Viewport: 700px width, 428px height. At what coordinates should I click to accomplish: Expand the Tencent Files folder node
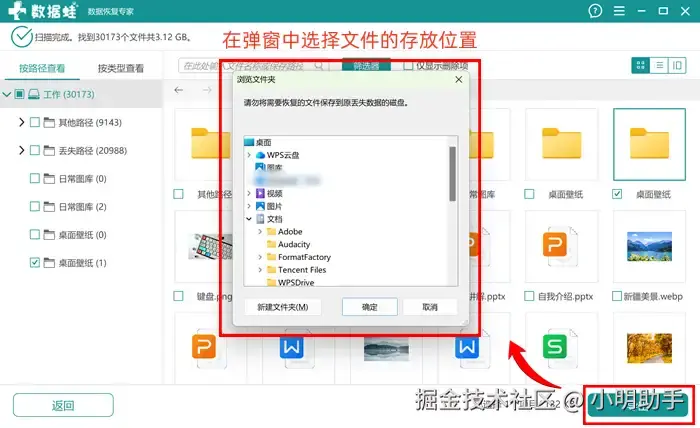(x=260, y=270)
